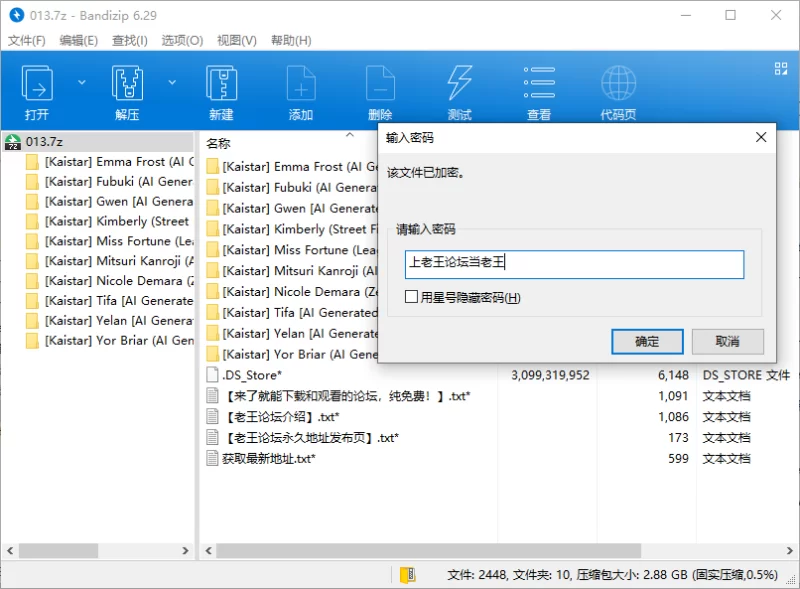Screen dimensions: 800x589
Task: Select [Kaistar] Mitsuri Kanroji in the tree
Action: coord(109,261)
